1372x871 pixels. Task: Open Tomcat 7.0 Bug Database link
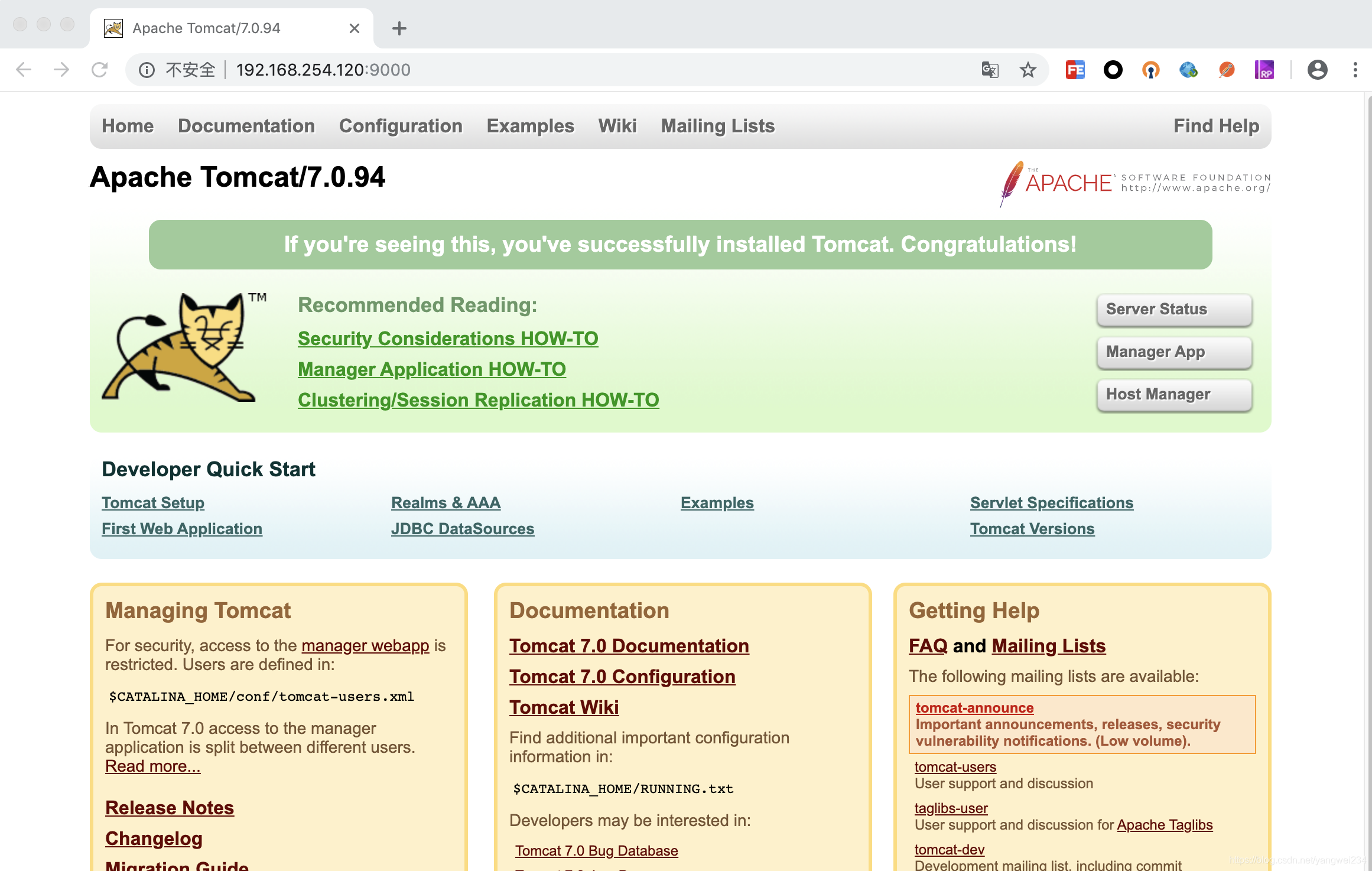point(597,850)
